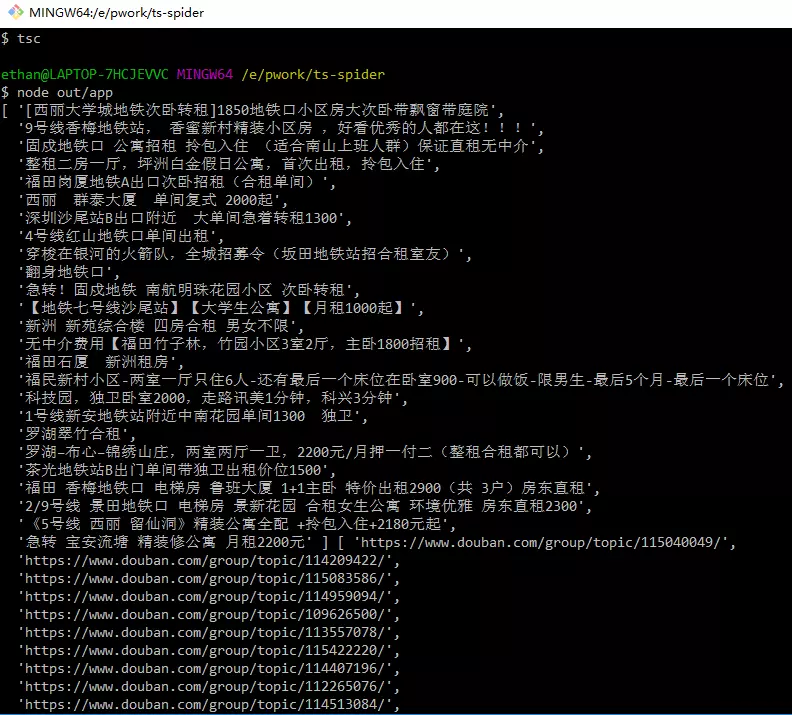Click the line starting '穿梭在银河的火箭队'
The height and width of the screenshot is (715, 792).
(x=245, y=254)
